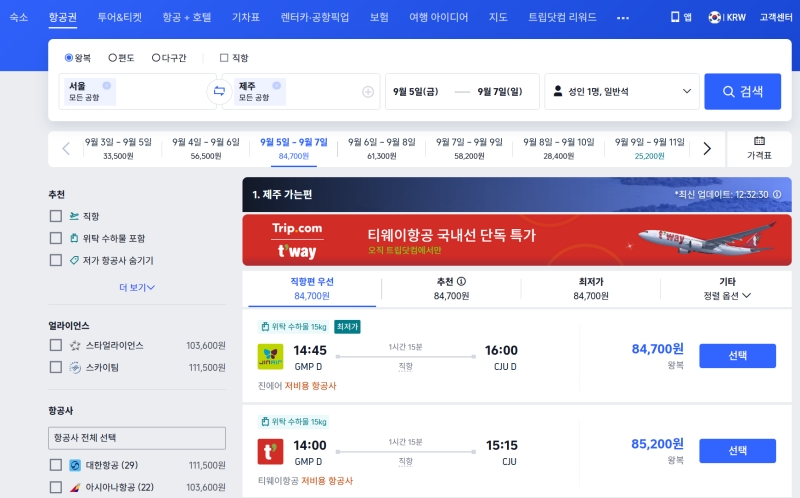Check 대한항공 (29) airline filter
This screenshot has height=498, width=800.
(56, 465)
